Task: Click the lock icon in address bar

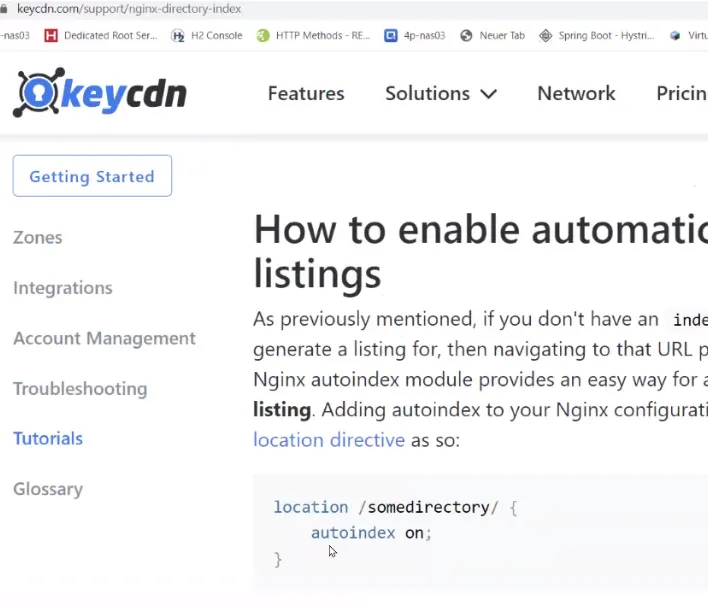Action: 4,9
